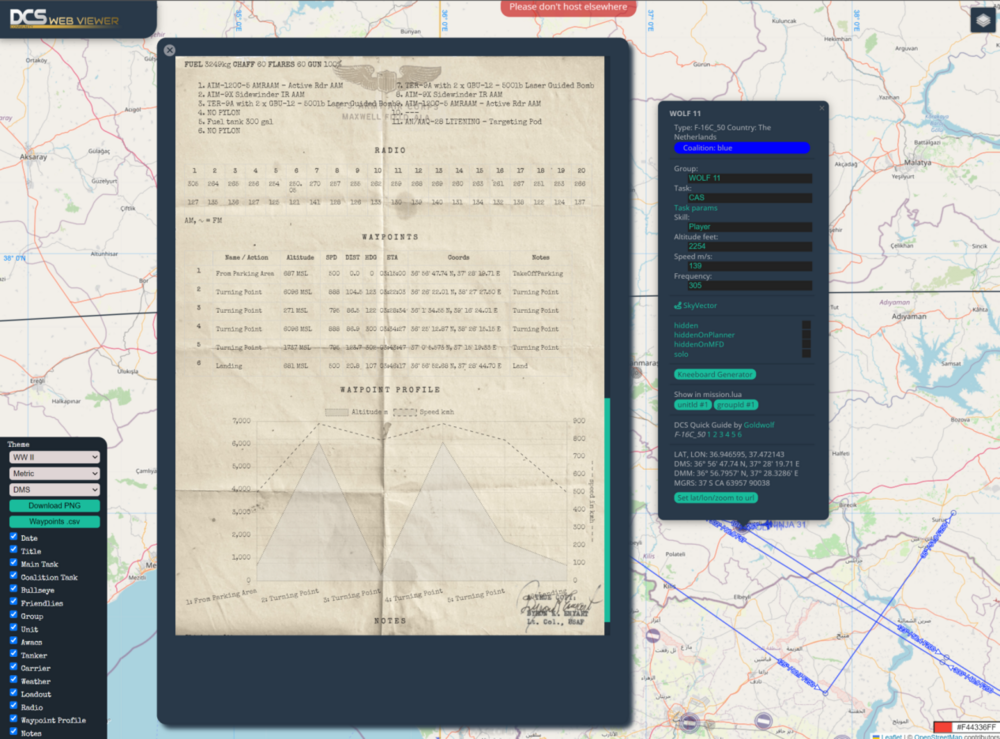Toggle the hiddenOnMFD checkbox

point(806,344)
